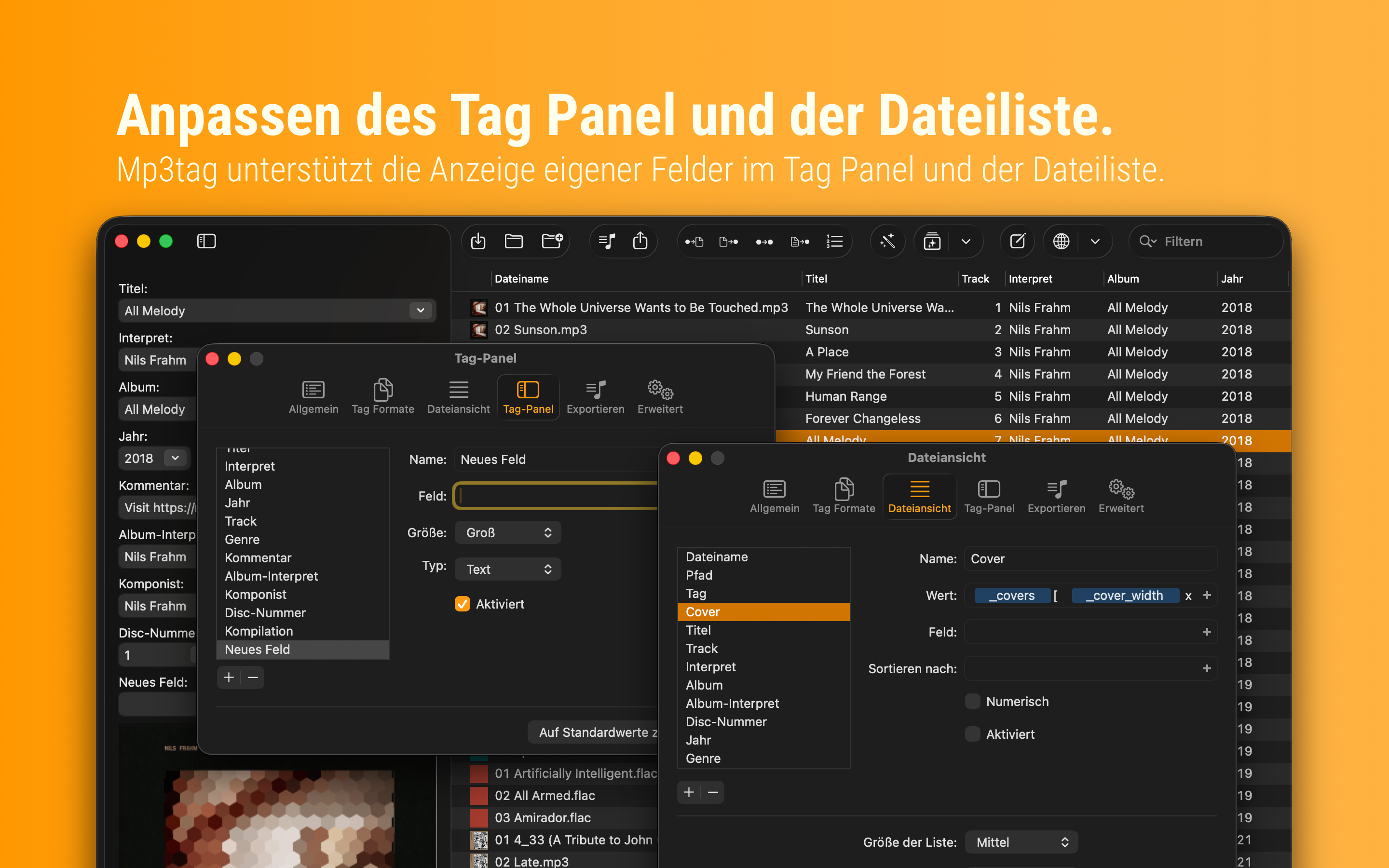Click the magic wand quick actions icon

point(887,241)
